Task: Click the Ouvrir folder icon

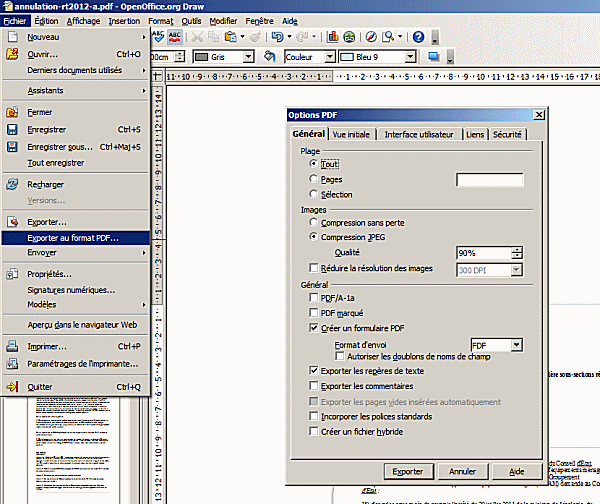Action: click(13, 54)
